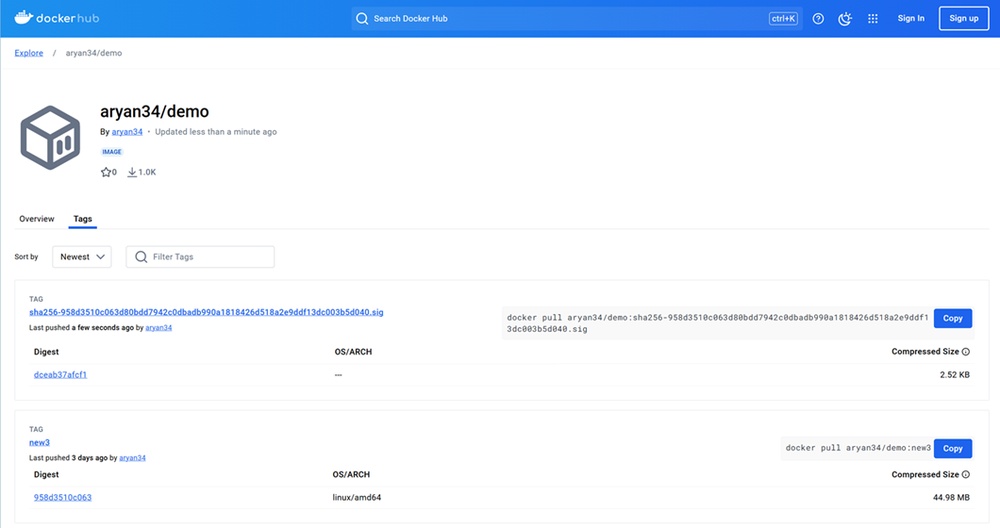Click 'Updated less than a minute ago' text
The image size is (1000, 528).
(x=216, y=132)
